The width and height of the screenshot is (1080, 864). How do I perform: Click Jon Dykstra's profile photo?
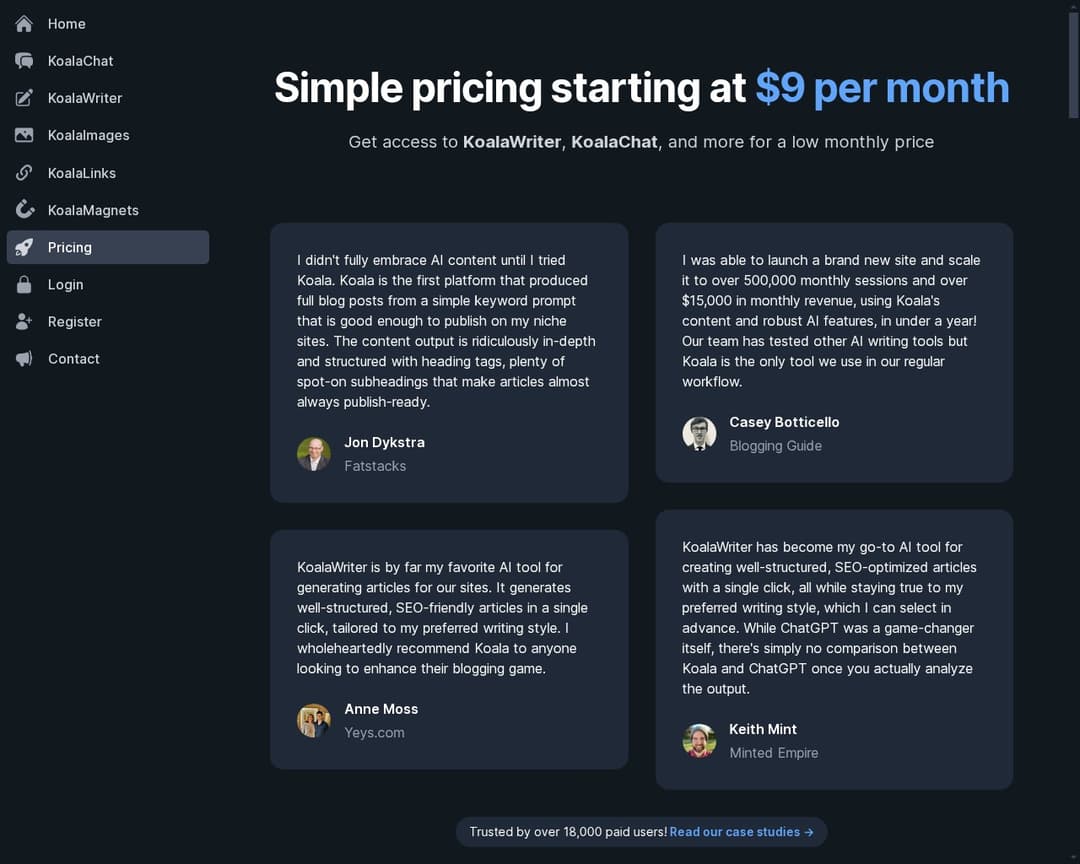click(x=314, y=454)
